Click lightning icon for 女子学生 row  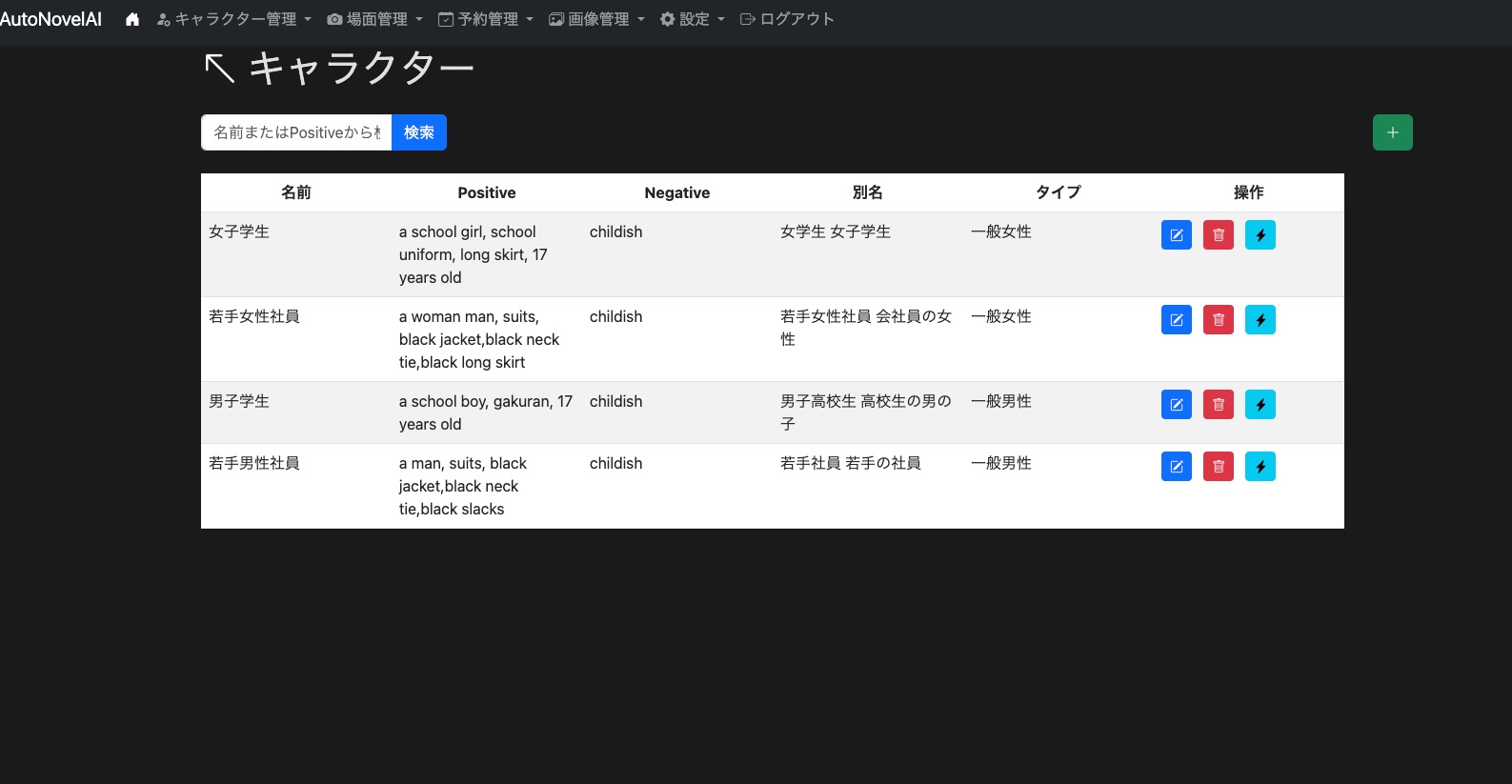click(x=1260, y=235)
